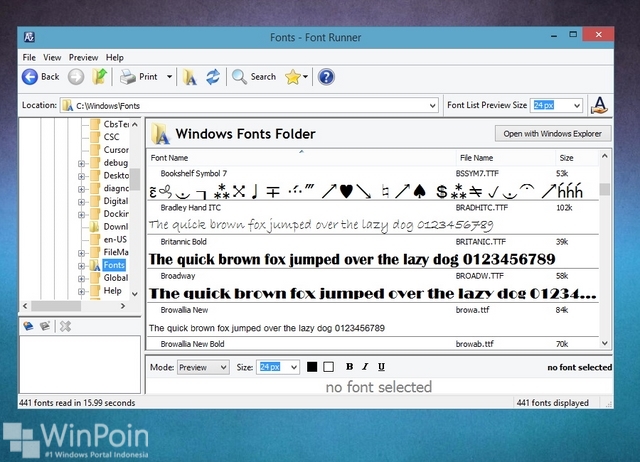Open the Preview menu
The height and width of the screenshot is (462, 640).
click(83, 58)
